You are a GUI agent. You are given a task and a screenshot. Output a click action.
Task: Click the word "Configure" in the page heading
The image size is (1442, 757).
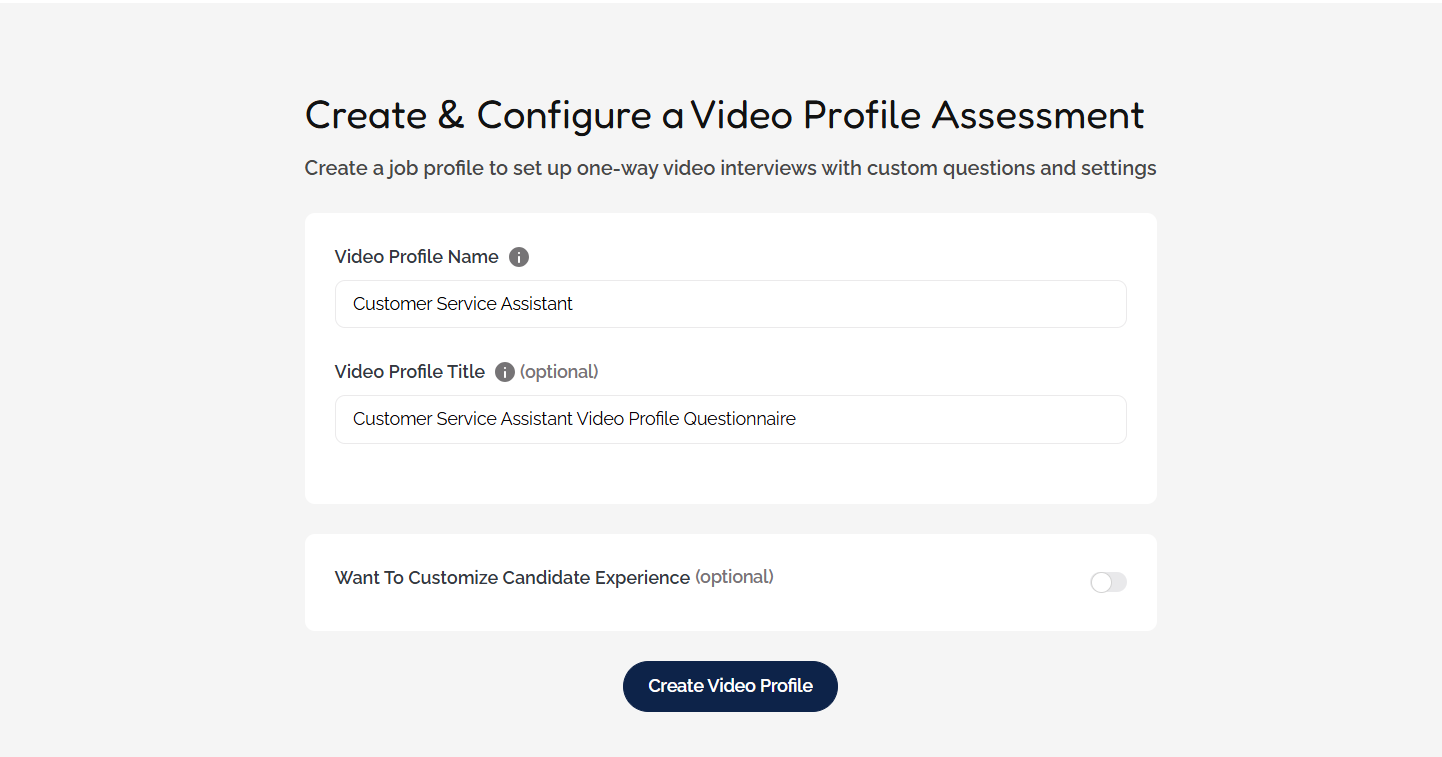click(x=564, y=116)
